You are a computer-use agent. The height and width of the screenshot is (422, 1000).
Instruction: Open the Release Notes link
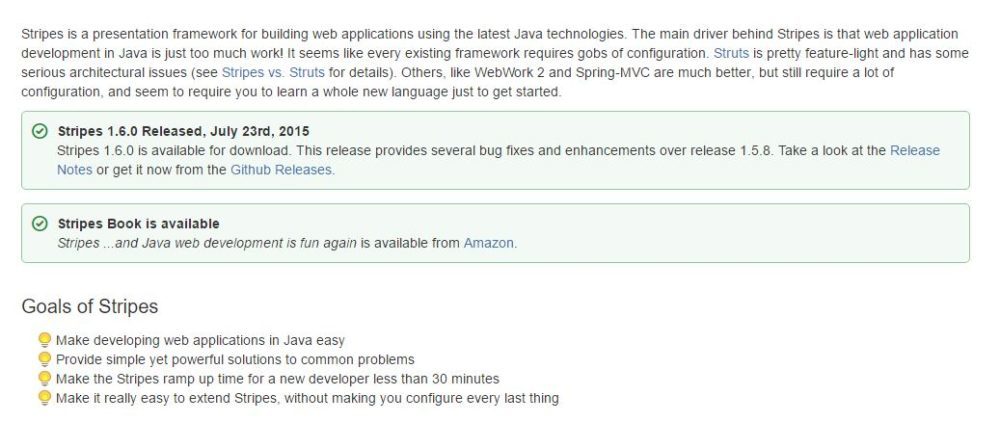coord(914,150)
